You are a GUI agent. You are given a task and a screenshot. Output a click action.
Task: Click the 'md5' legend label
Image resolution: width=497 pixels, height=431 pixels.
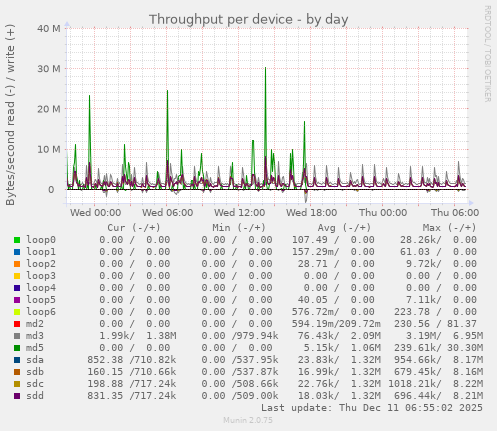35,348
